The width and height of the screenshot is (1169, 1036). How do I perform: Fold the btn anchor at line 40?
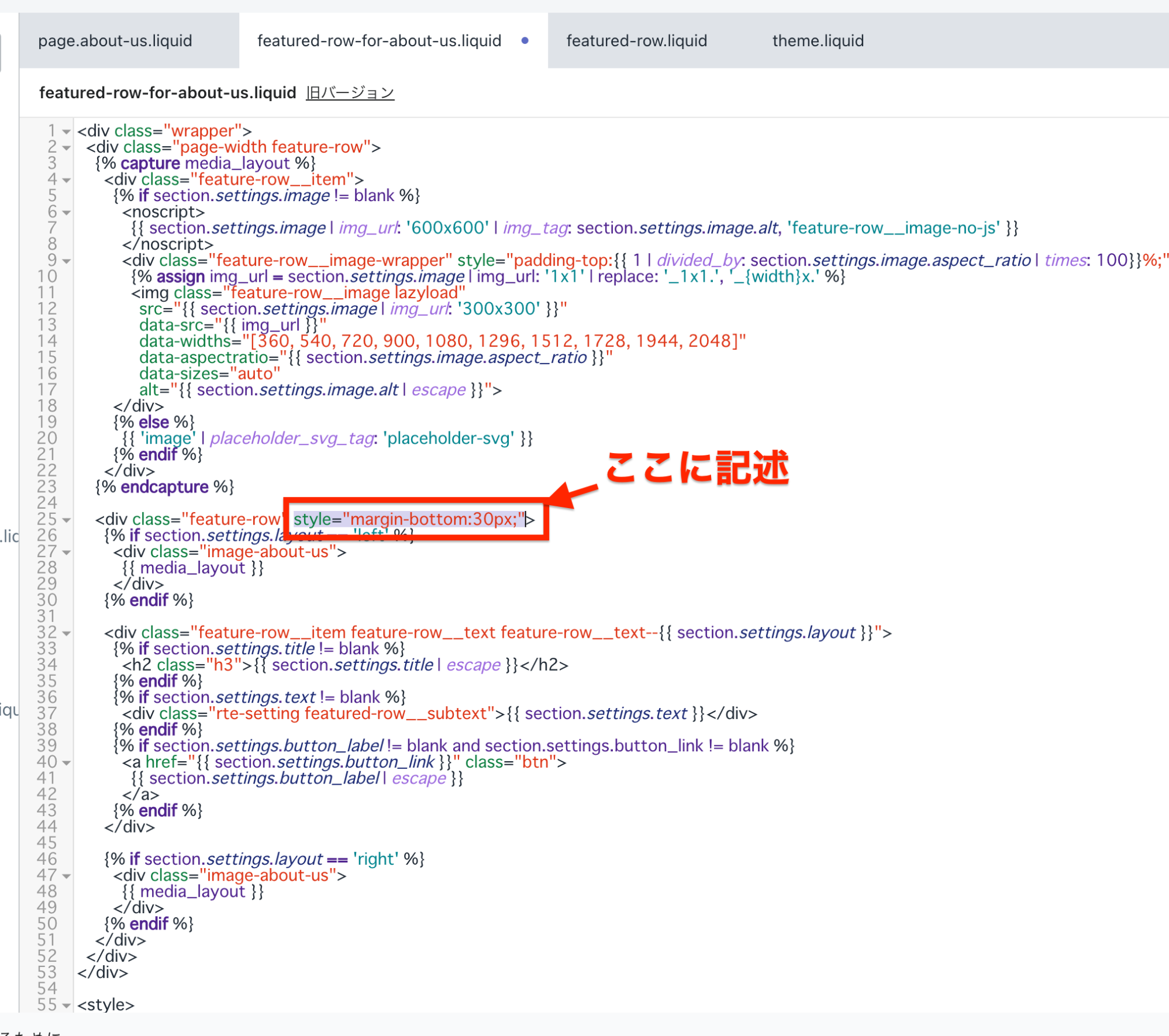click(x=67, y=763)
